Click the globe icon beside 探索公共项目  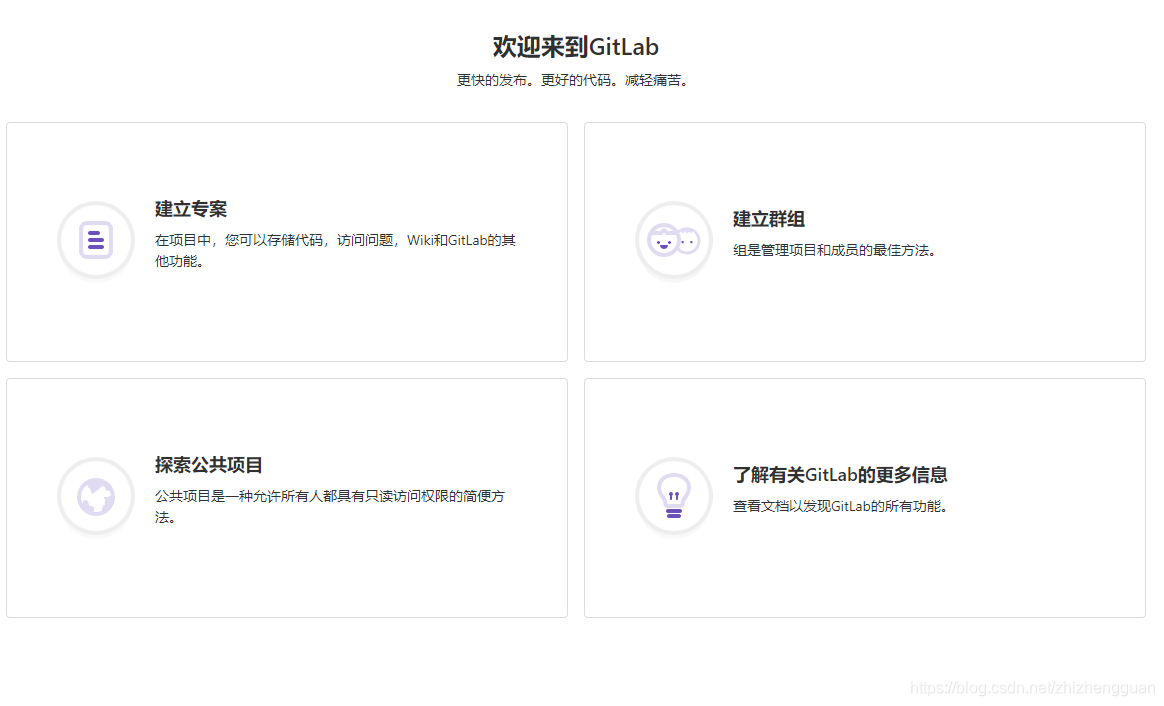[96, 497]
